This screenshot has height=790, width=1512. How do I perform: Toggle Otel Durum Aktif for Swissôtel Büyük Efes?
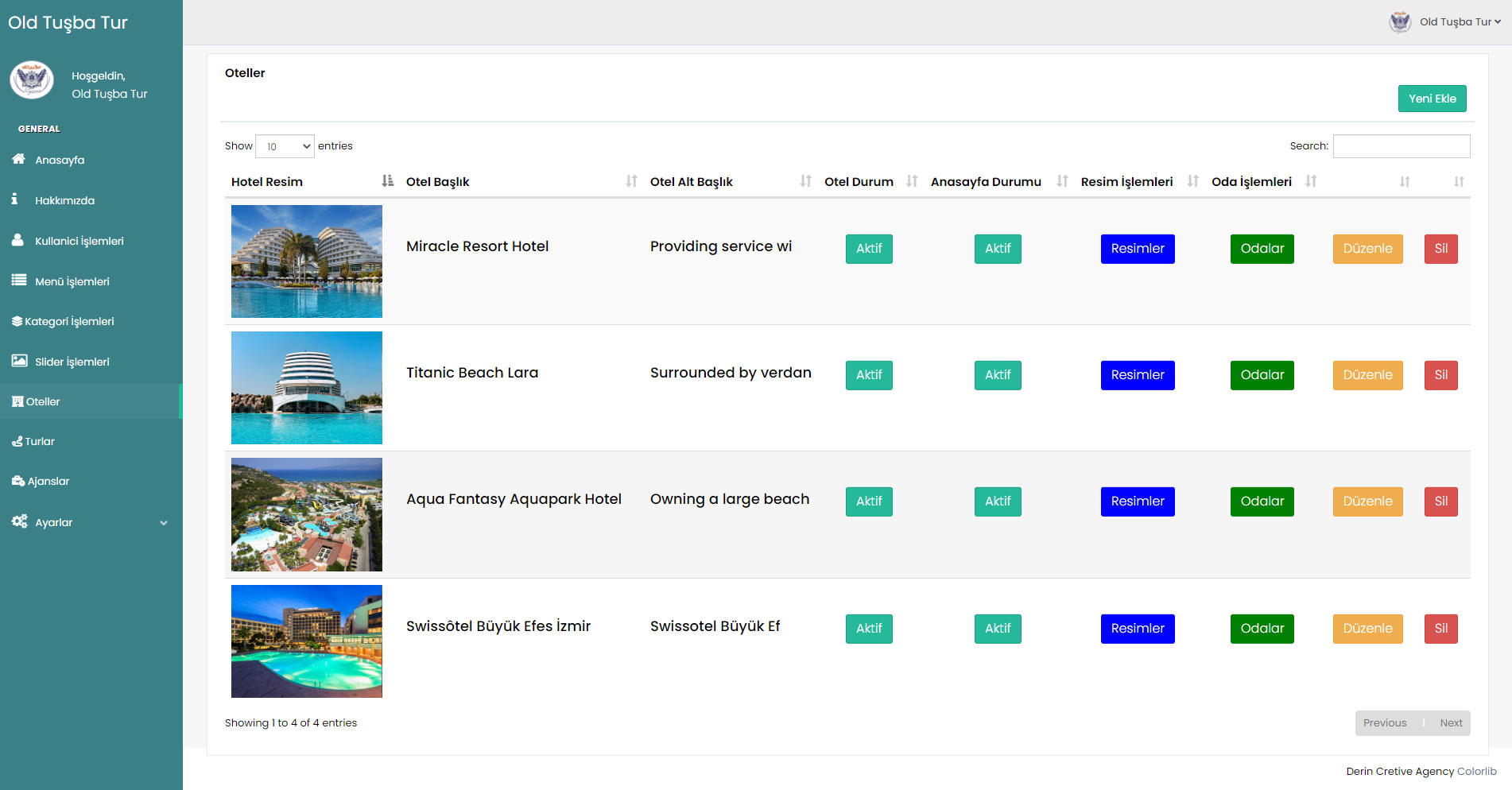869,629
